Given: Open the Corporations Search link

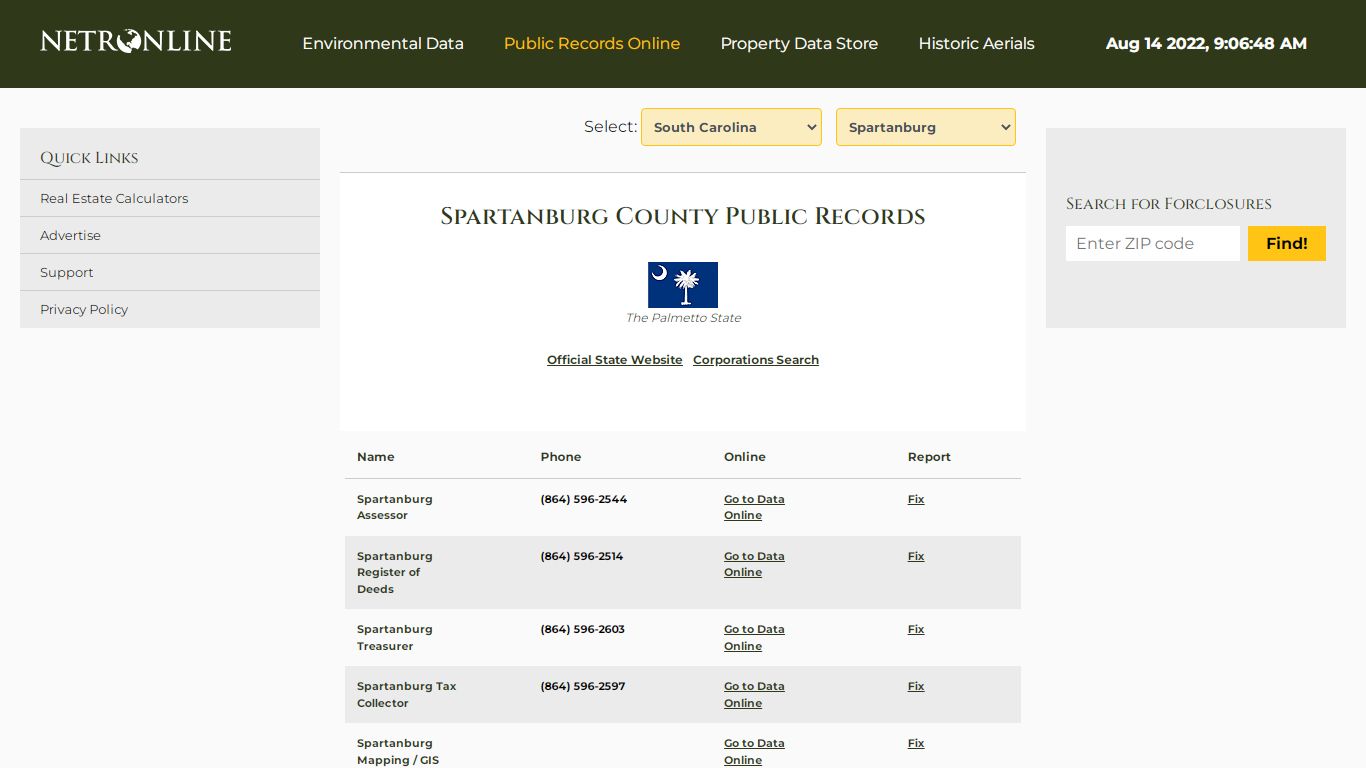Looking at the screenshot, I should point(756,360).
